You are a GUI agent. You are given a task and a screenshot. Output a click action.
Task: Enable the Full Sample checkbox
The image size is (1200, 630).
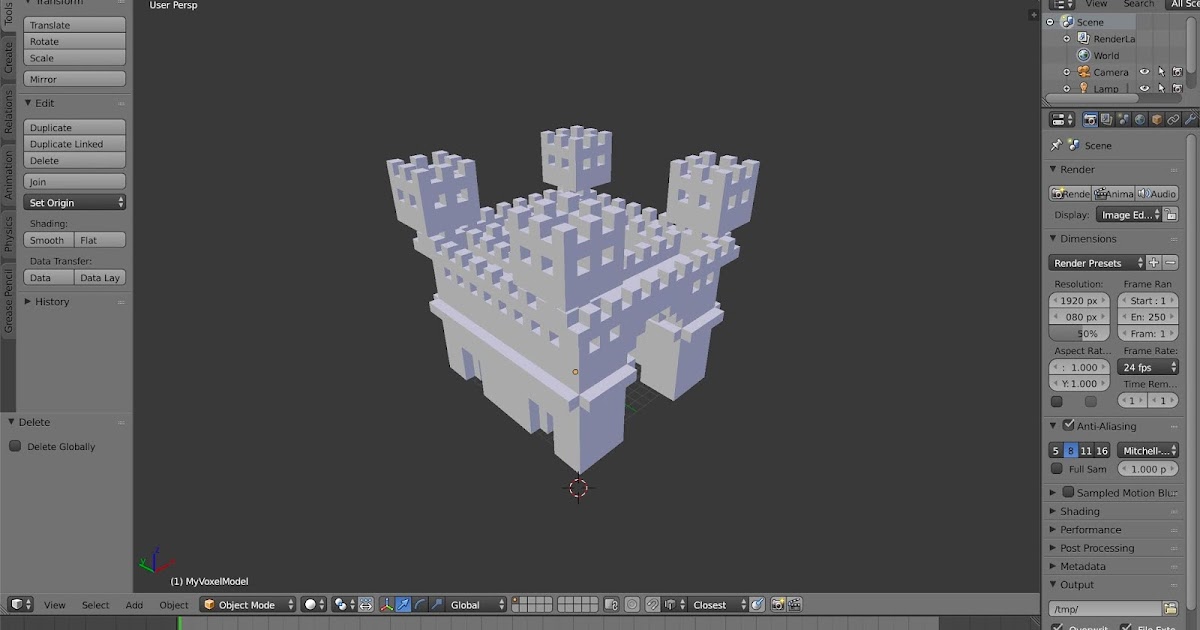coord(1057,468)
